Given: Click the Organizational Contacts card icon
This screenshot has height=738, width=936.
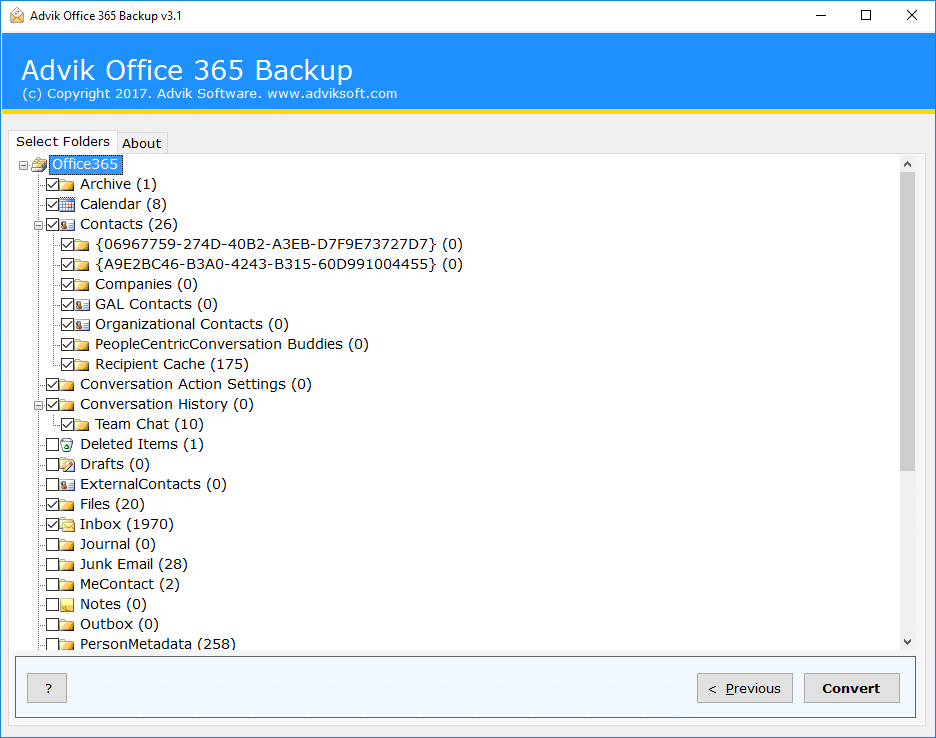Looking at the screenshot, I should click(x=82, y=325).
